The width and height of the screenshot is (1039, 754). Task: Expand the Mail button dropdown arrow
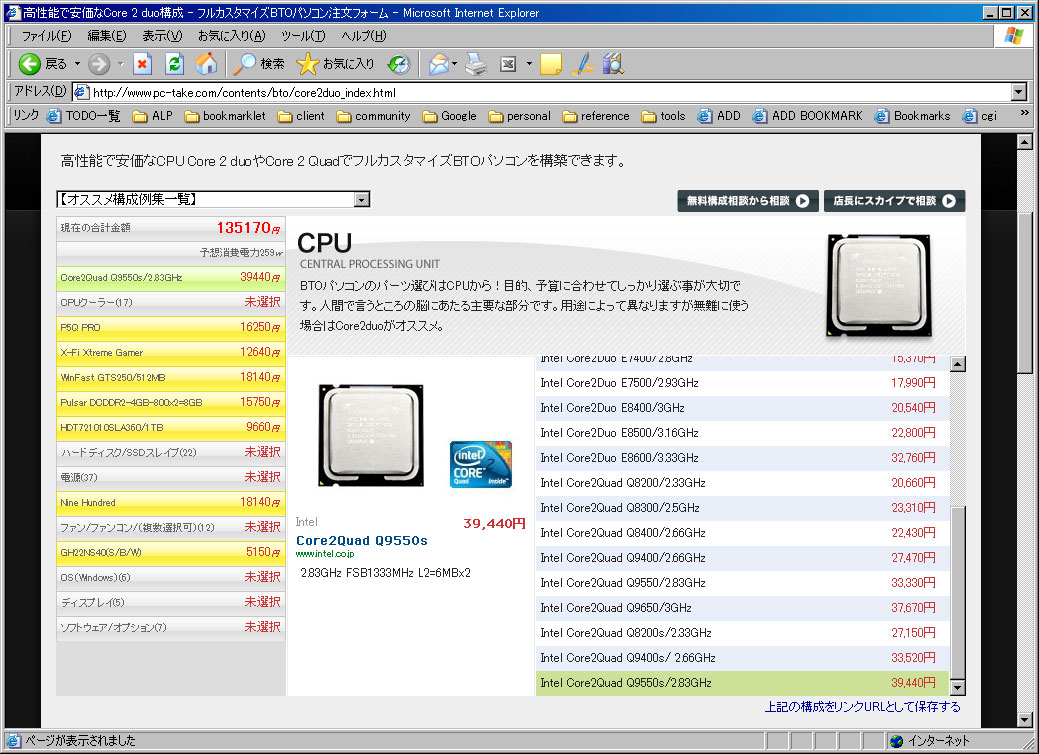pyautogui.click(x=455, y=64)
